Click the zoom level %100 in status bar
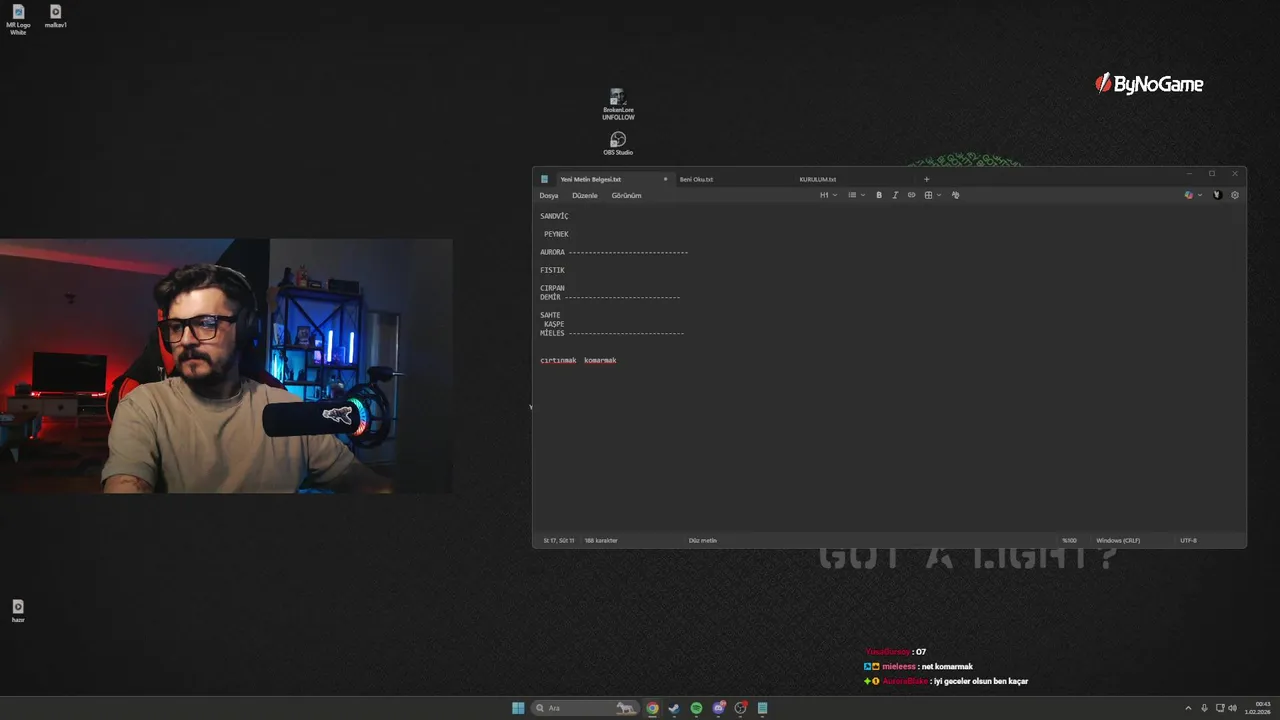Viewport: 1280px width, 720px height. [x=1069, y=540]
